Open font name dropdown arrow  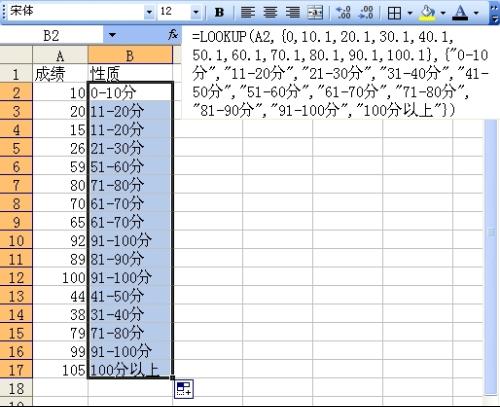click(x=149, y=12)
